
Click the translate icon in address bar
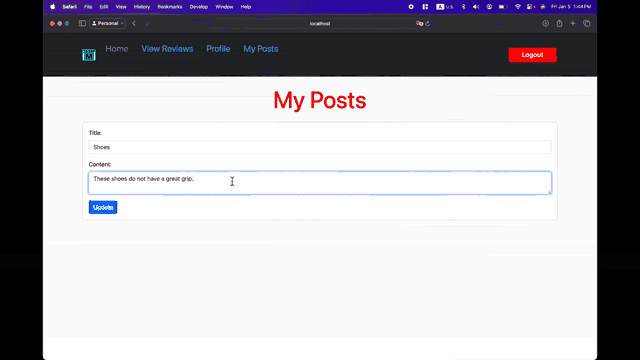tap(419, 24)
